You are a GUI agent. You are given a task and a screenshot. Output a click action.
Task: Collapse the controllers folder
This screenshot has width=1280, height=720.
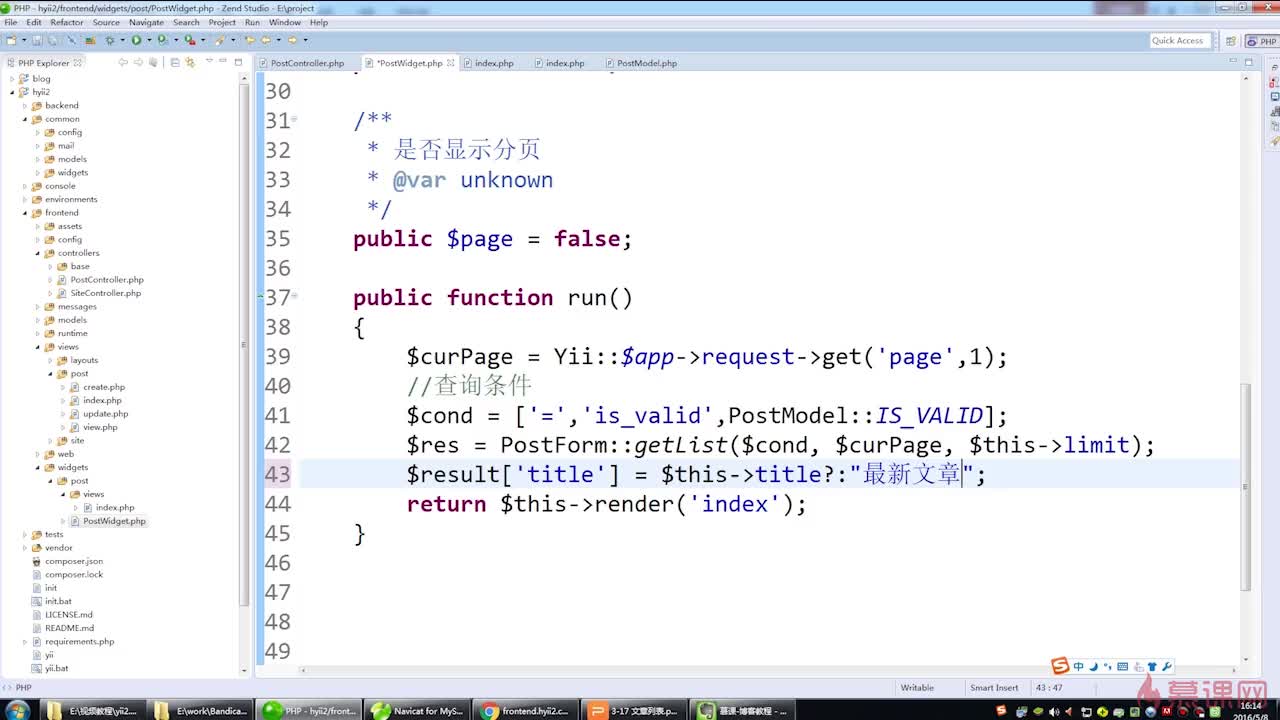point(38,253)
